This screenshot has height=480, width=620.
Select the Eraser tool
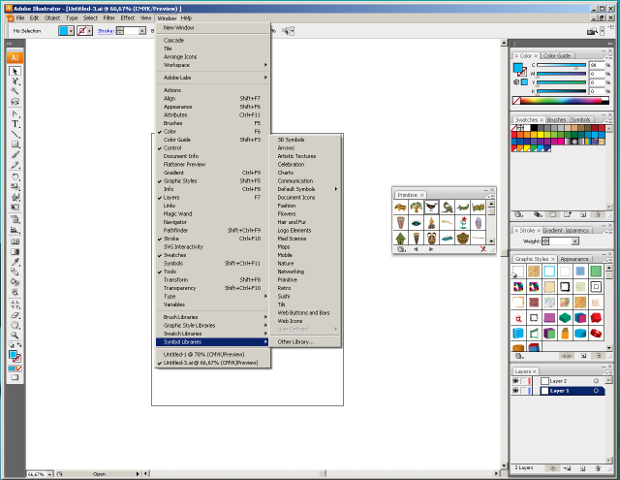point(15,315)
